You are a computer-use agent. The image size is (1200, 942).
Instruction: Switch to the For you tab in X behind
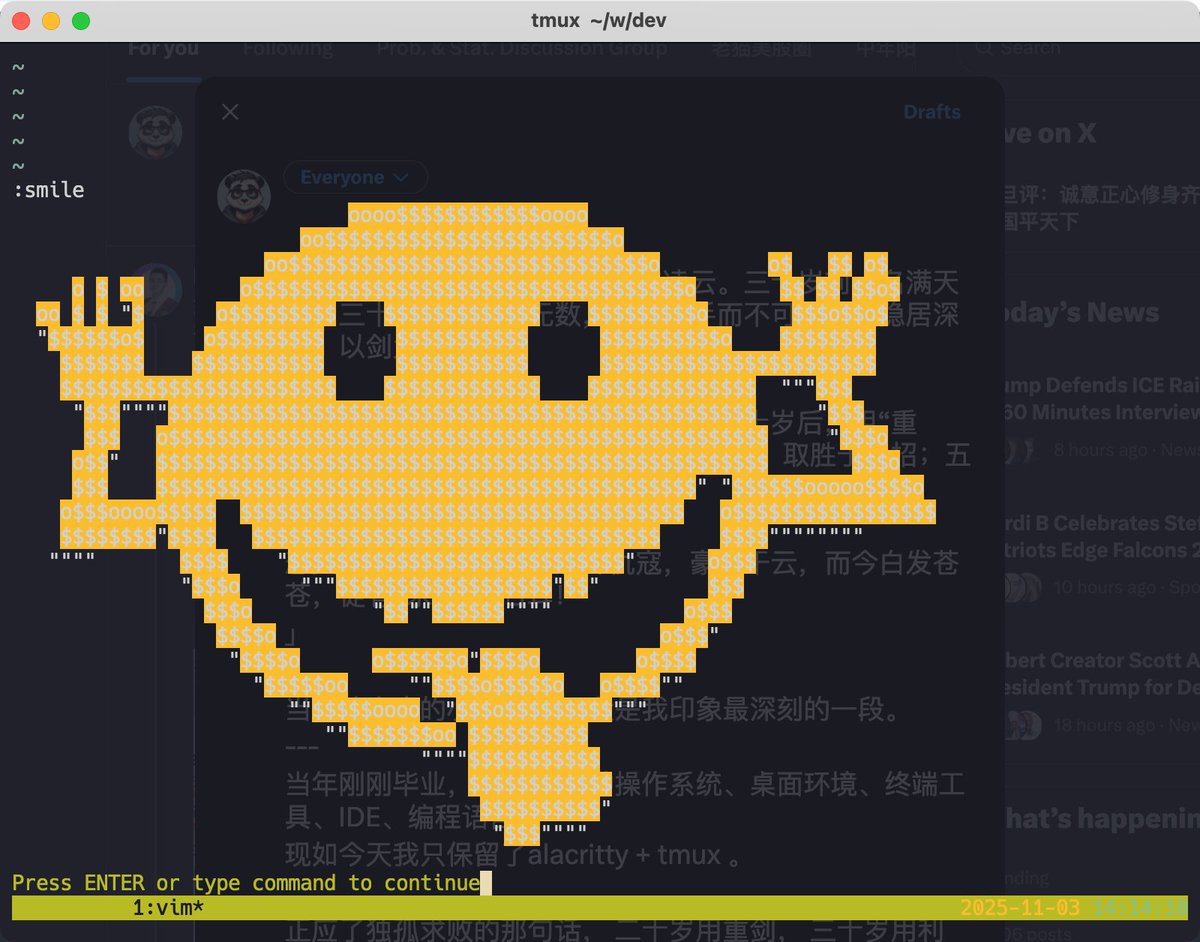(x=163, y=50)
